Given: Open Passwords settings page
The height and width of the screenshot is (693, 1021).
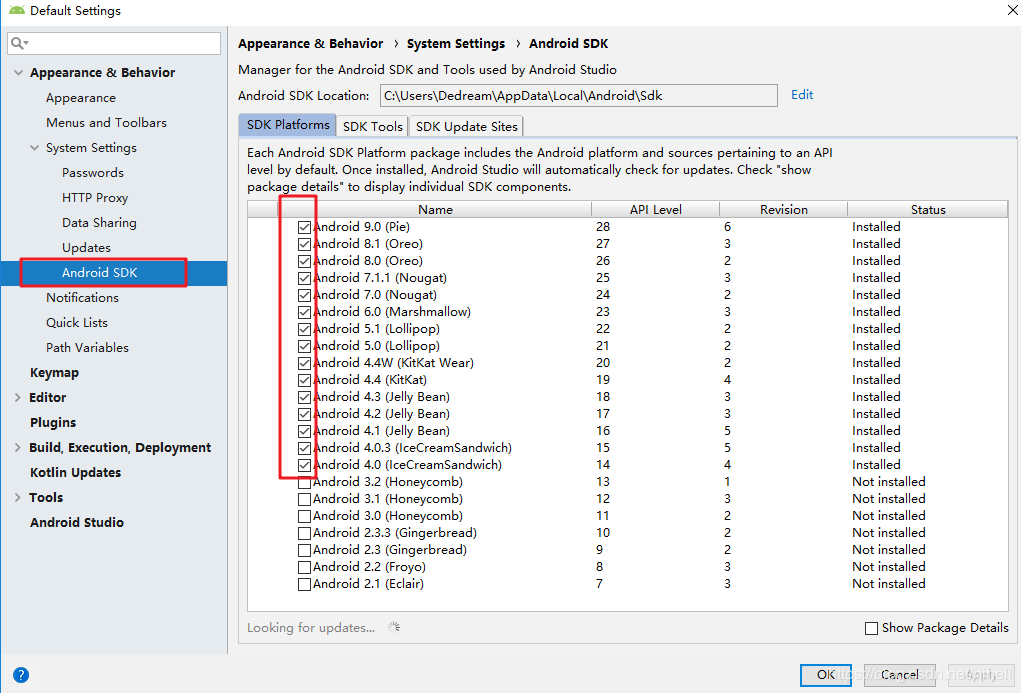Looking at the screenshot, I should (x=92, y=173).
